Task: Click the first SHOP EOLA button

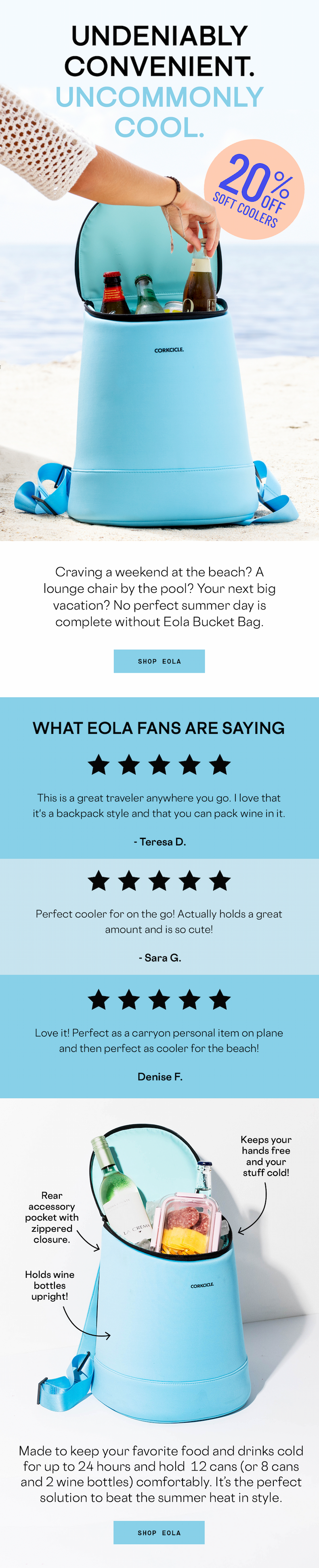Action: 159,661
